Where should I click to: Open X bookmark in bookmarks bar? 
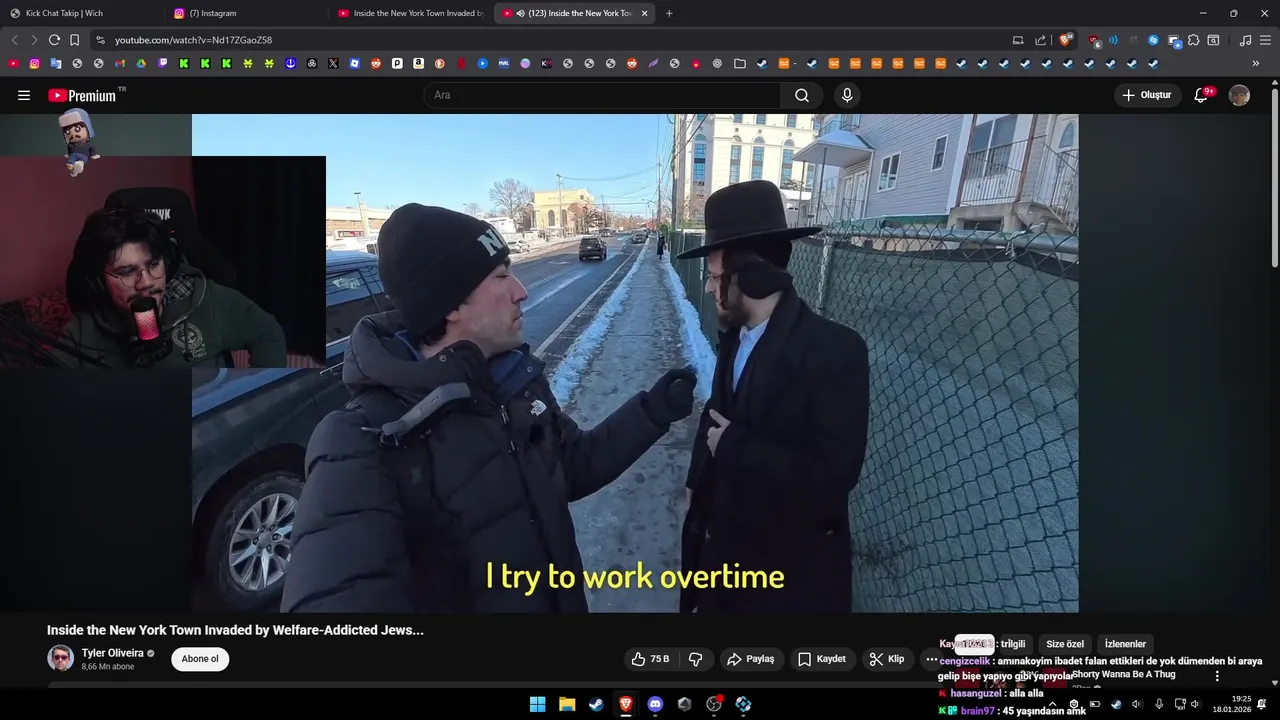coord(333,63)
